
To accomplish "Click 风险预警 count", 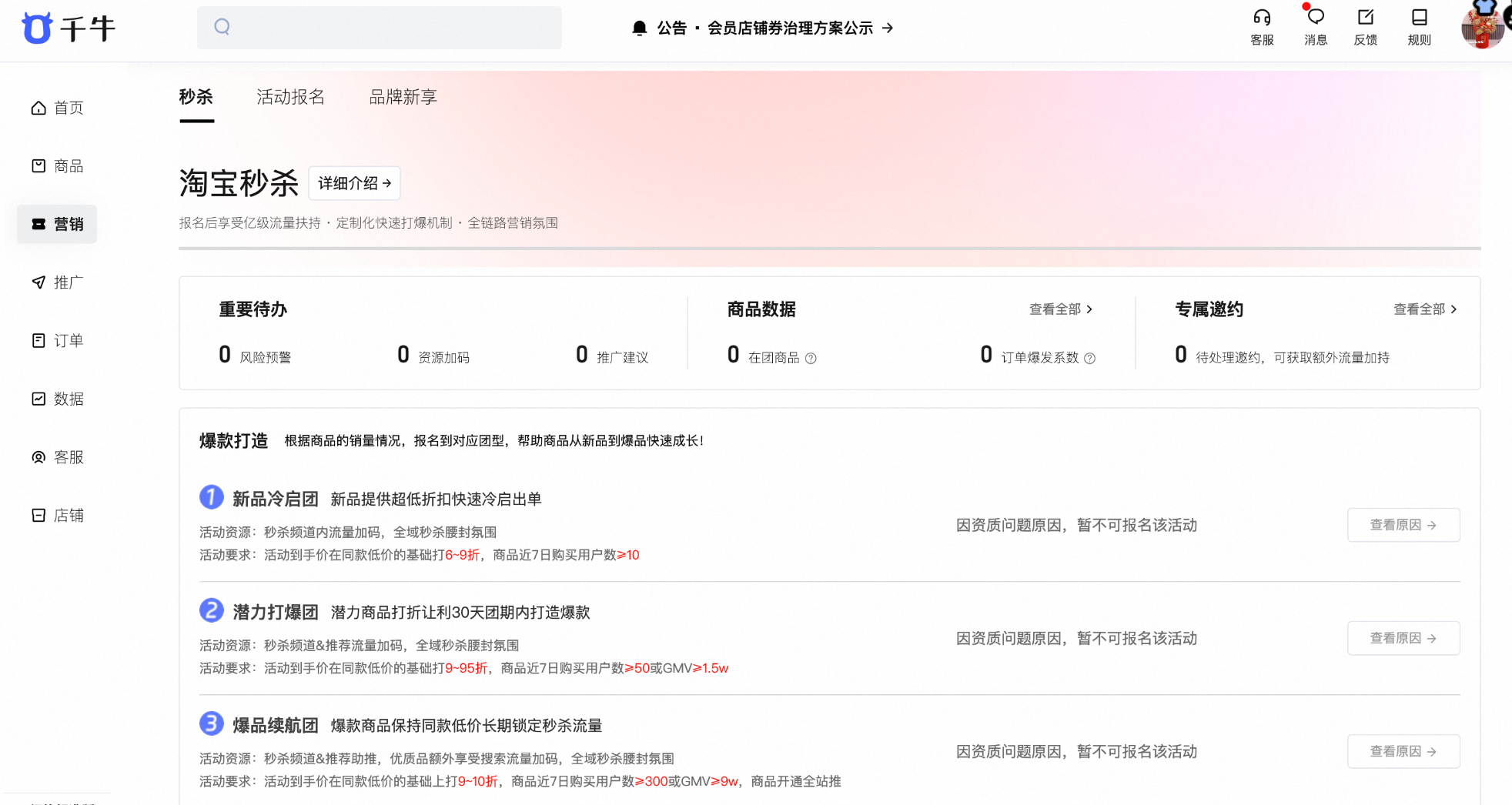I will [225, 355].
